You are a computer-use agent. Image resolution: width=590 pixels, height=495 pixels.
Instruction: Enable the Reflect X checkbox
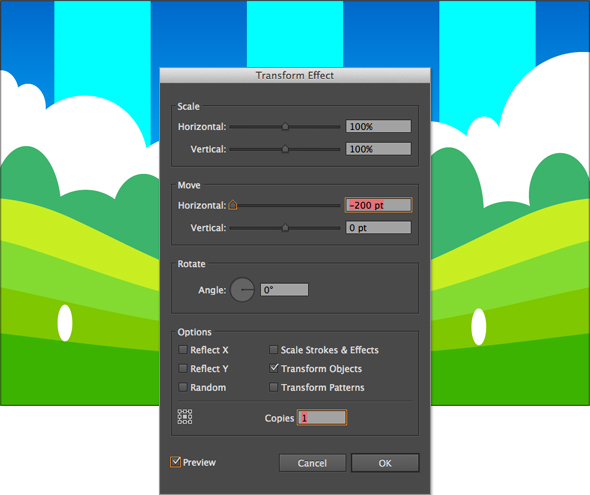183,350
